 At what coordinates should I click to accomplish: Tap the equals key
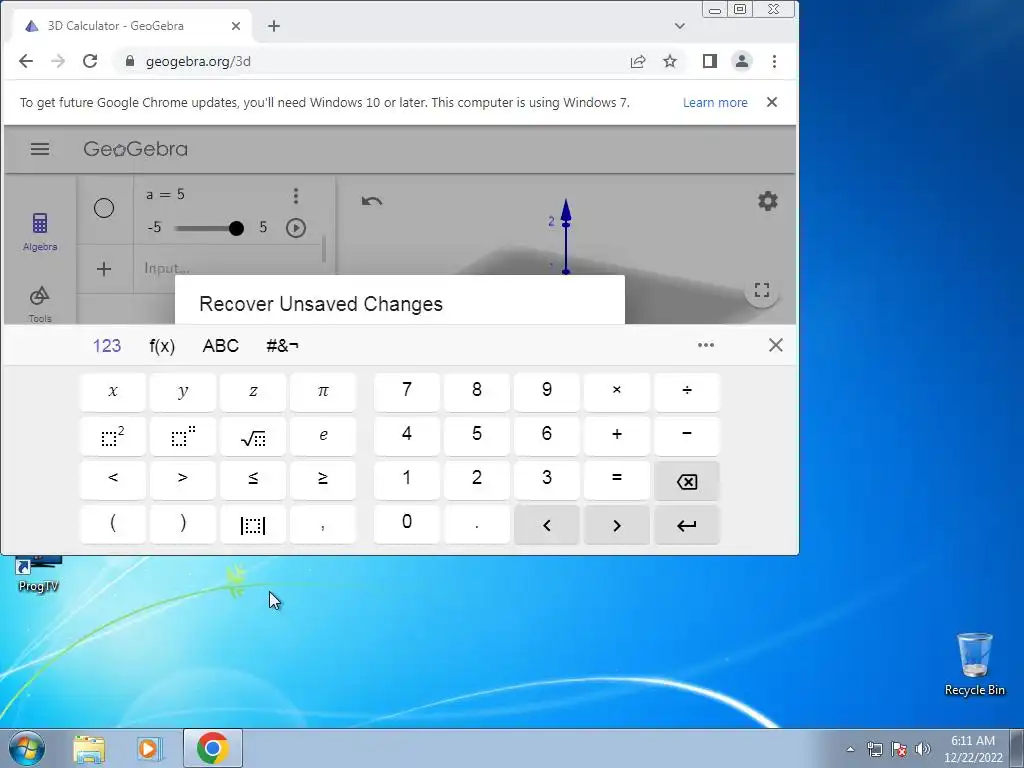pyautogui.click(x=616, y=480)
